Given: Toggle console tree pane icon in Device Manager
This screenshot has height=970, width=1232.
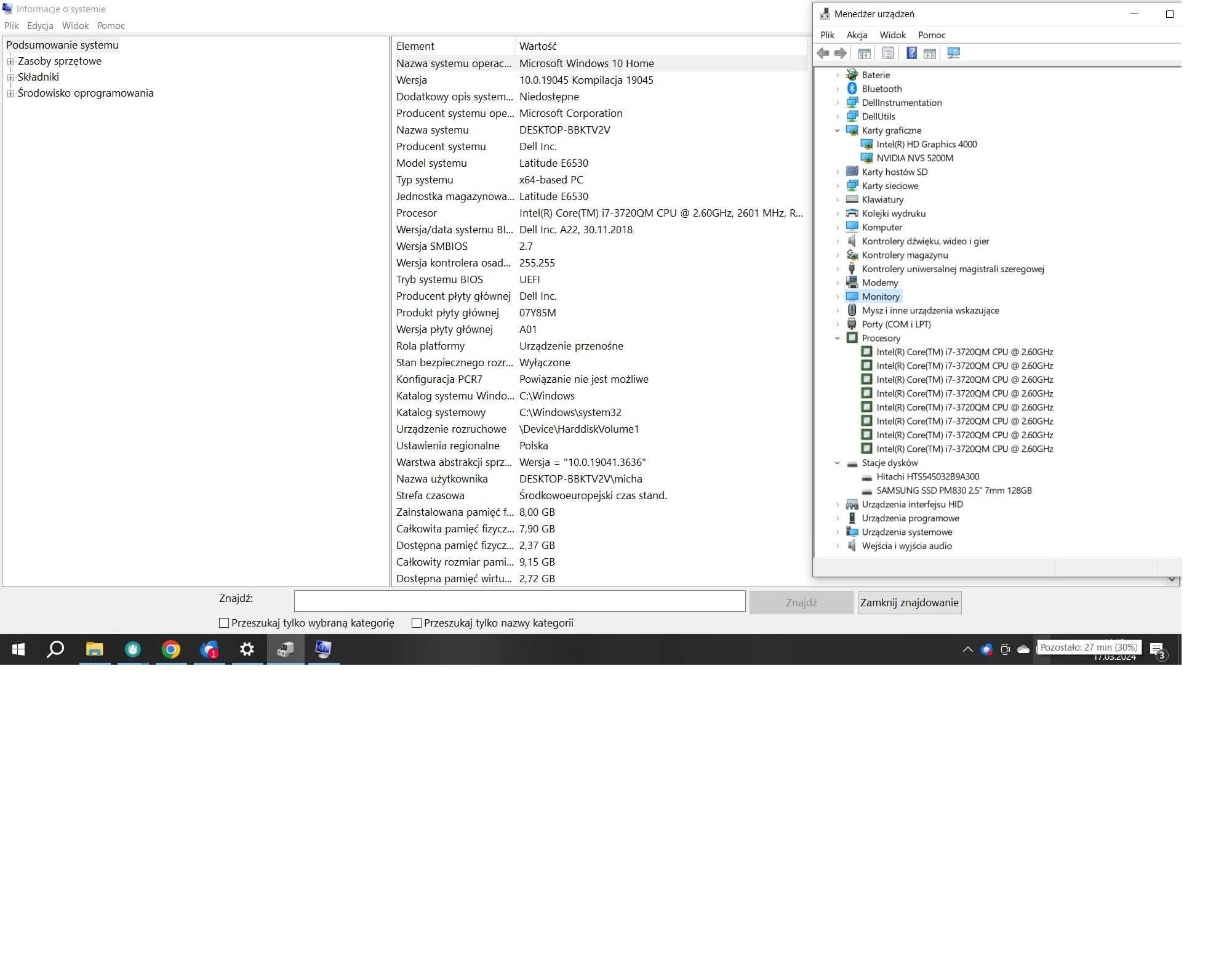Looking at the screenshot, I should click(x=864, y=53).
